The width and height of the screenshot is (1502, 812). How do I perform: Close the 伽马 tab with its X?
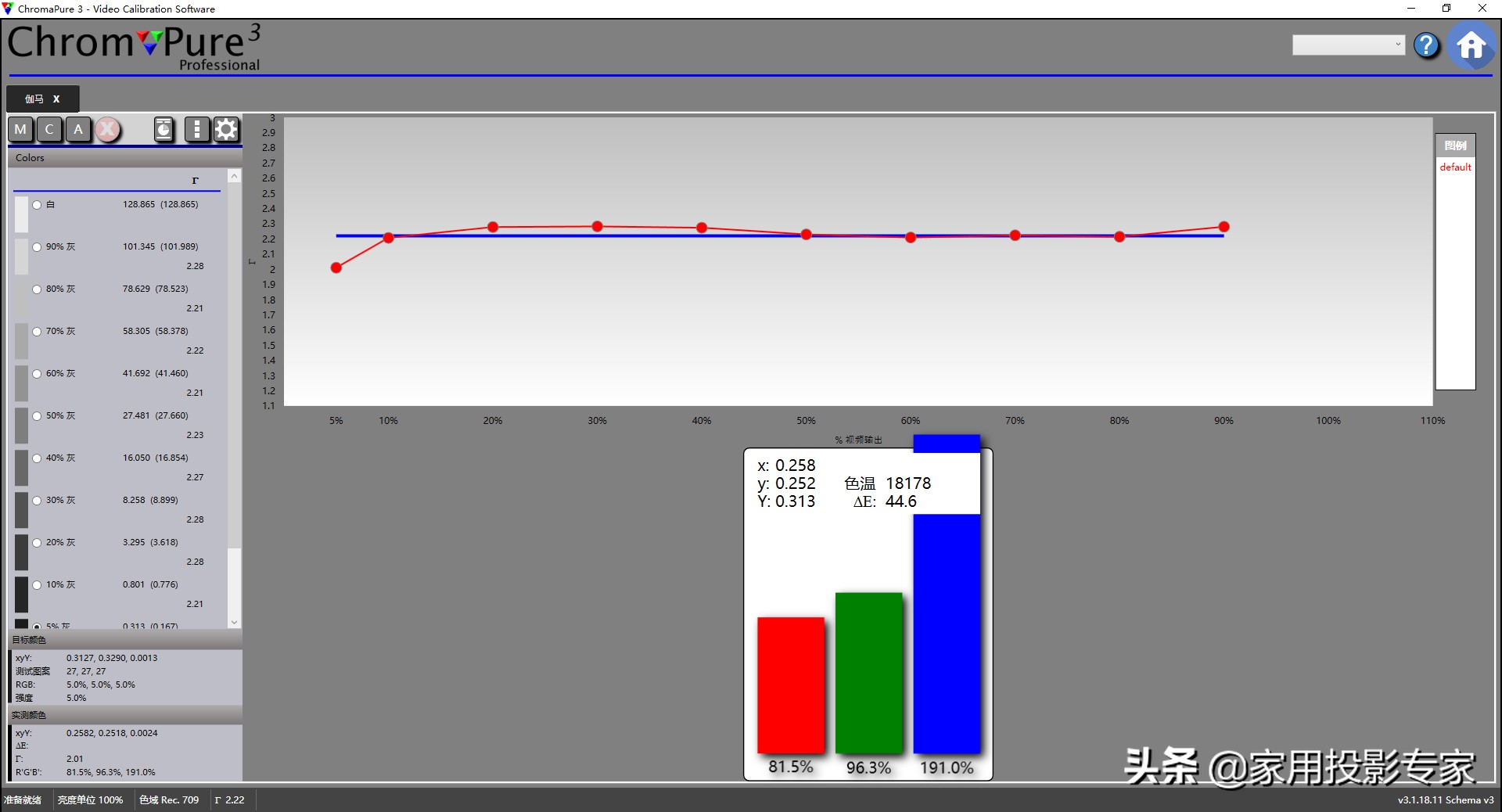(56, 99)
